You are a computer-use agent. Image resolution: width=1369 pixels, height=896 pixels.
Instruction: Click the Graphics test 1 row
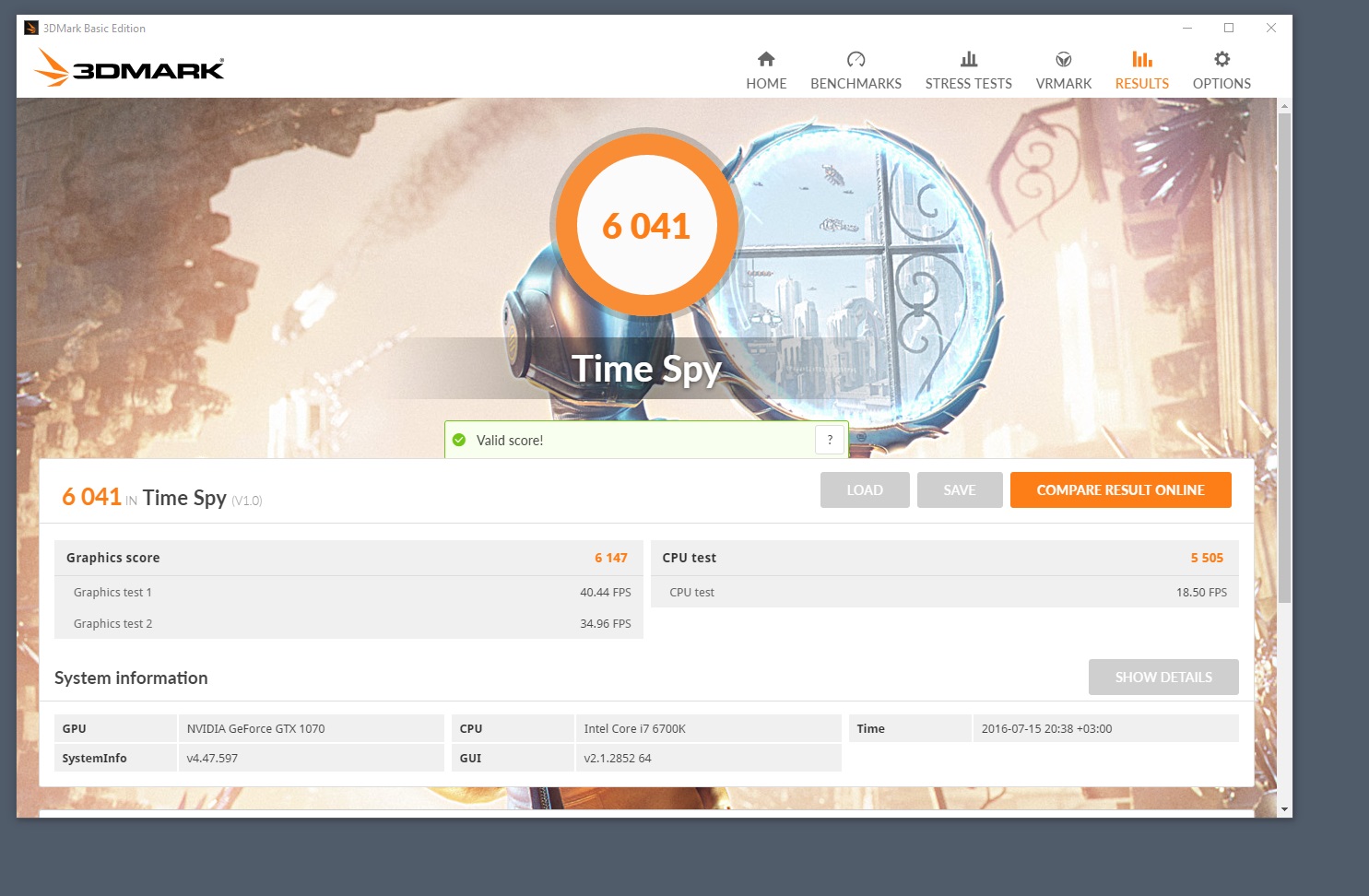pyautogui.click(x=348, y=592)
